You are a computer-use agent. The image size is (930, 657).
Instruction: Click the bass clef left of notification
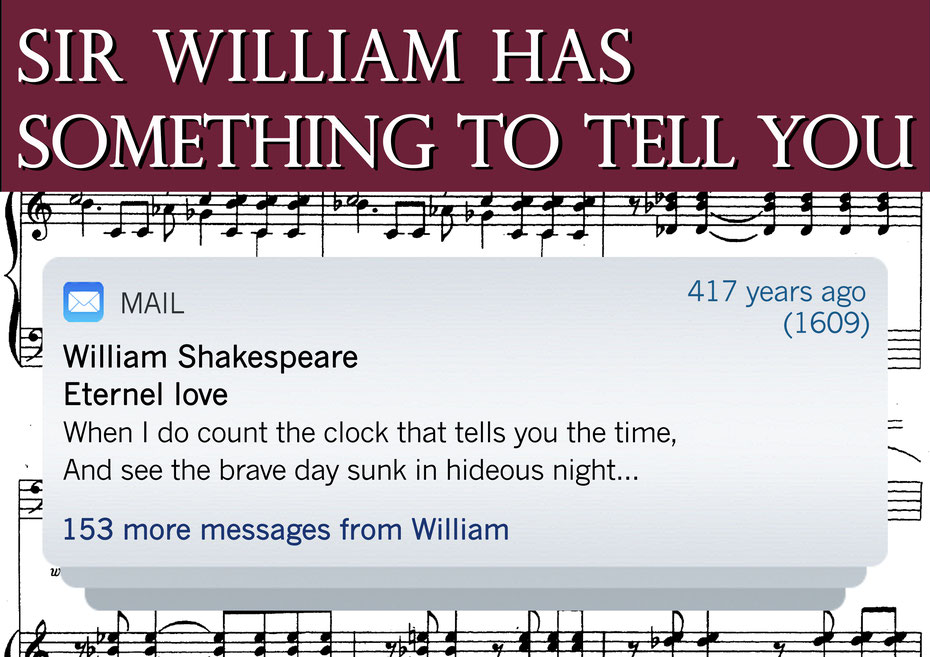[31, 345]
